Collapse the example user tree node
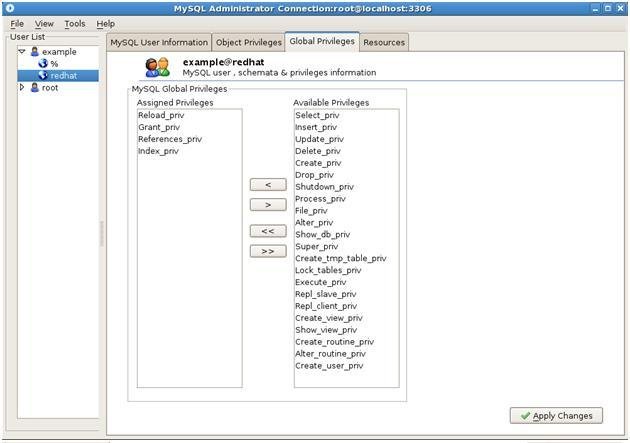This screenshot has height=443, width=630. 22,52
